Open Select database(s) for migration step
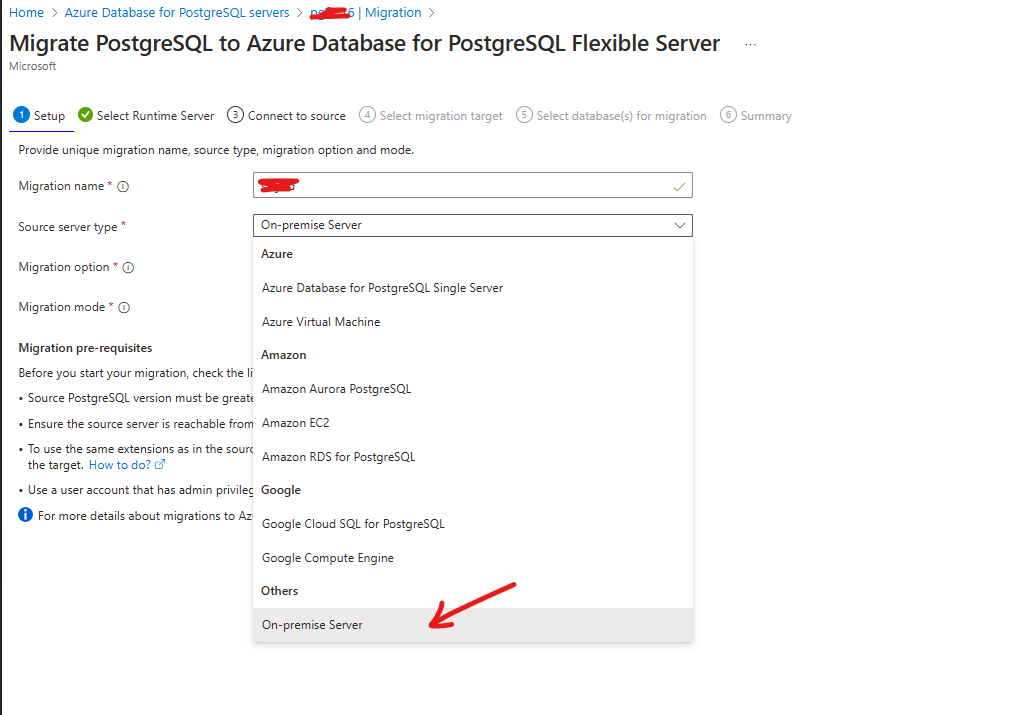This screenshot has width=1015, height=715. click(611, 116)
